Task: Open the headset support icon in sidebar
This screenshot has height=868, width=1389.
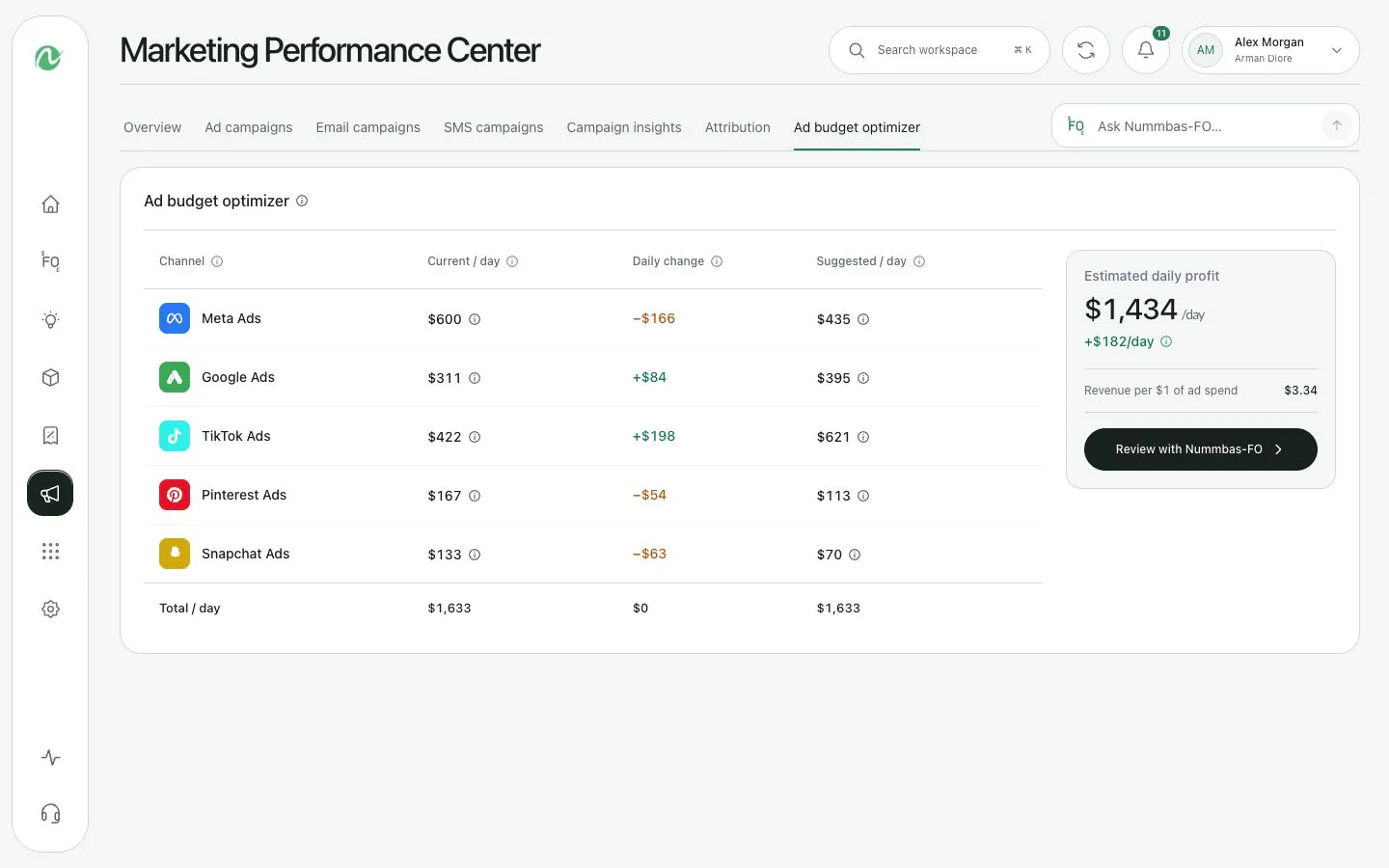Action: click(50, 814)
